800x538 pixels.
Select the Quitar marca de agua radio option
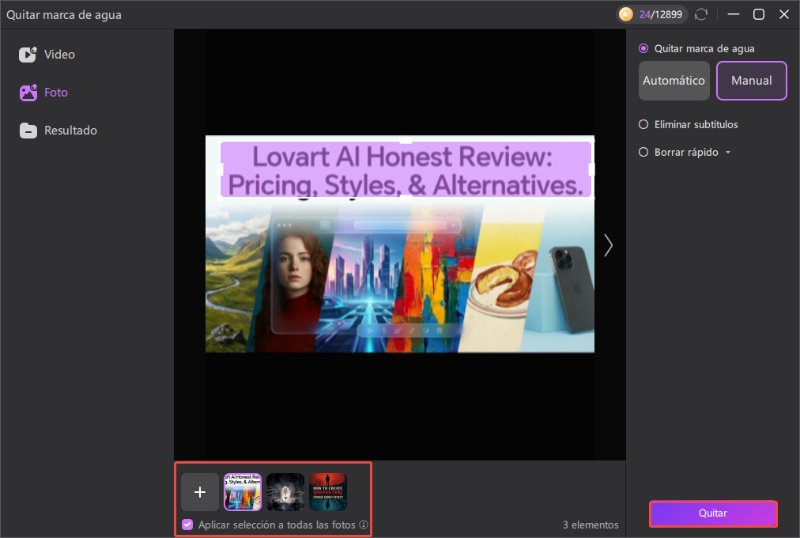[x=644, y=48]
